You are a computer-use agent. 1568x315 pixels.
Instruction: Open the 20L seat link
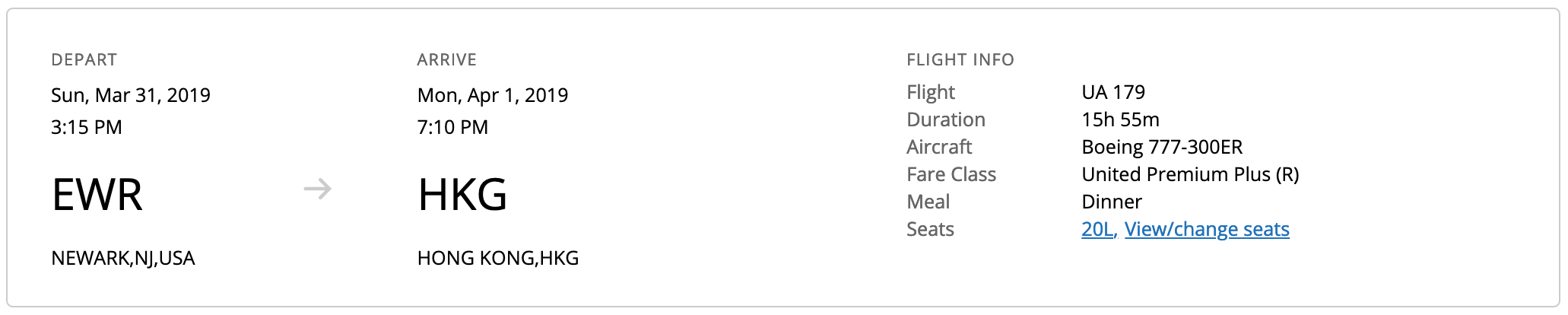pyautogui.click(x=1097, y=229)
